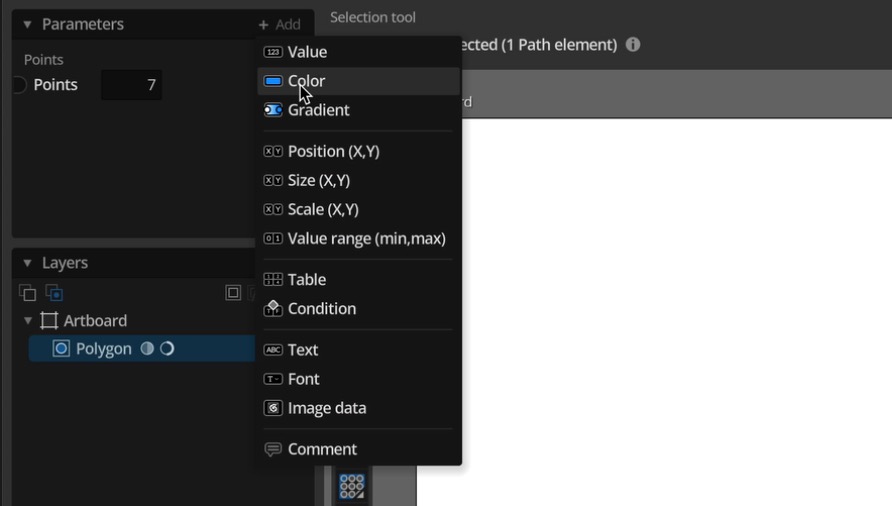The height and width of the screenshot is (506, 892).
Task: Collapse the Layers panel
Action: point(27,263)
